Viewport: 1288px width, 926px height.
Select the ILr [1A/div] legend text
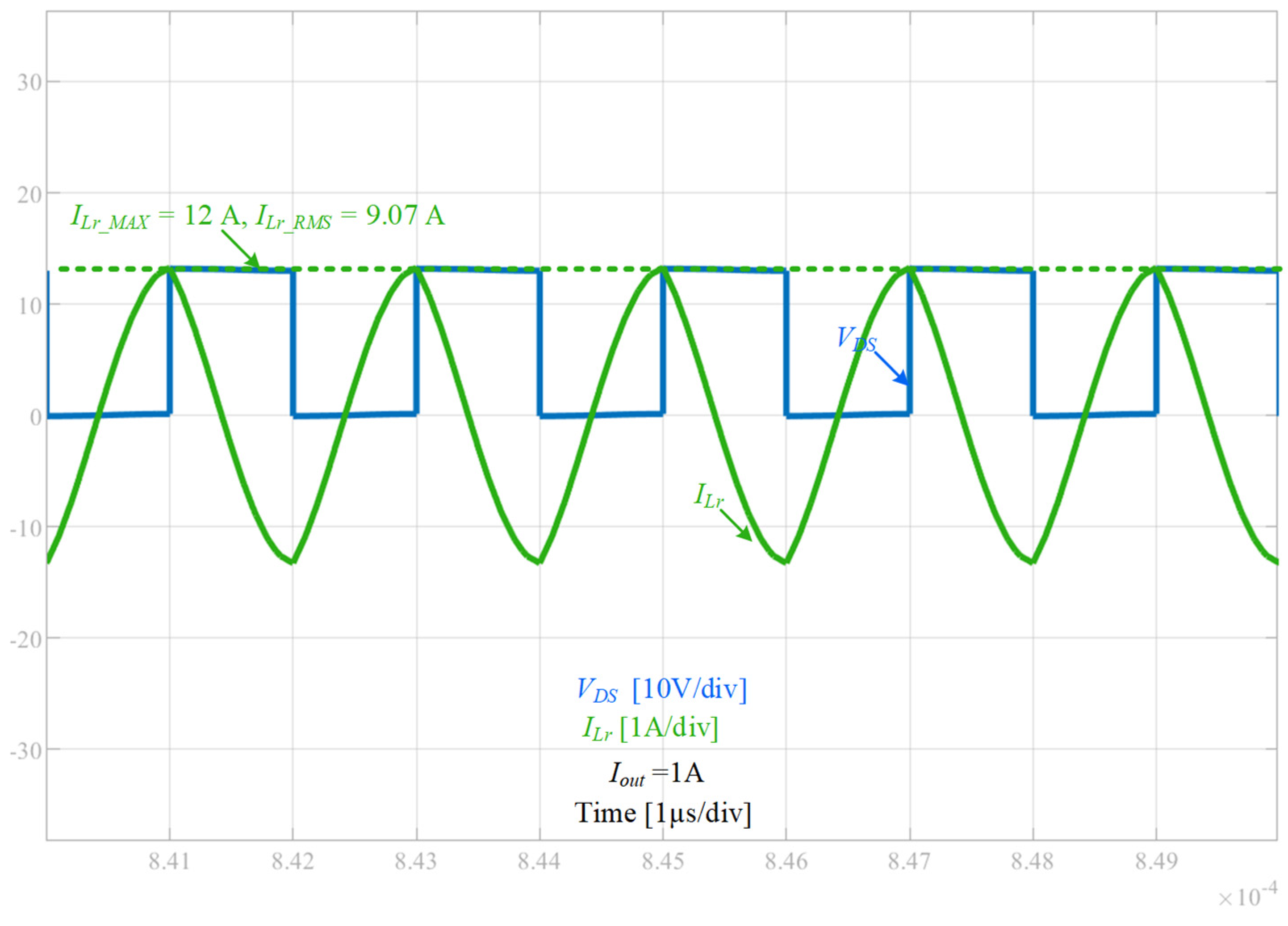coord(650,728)
